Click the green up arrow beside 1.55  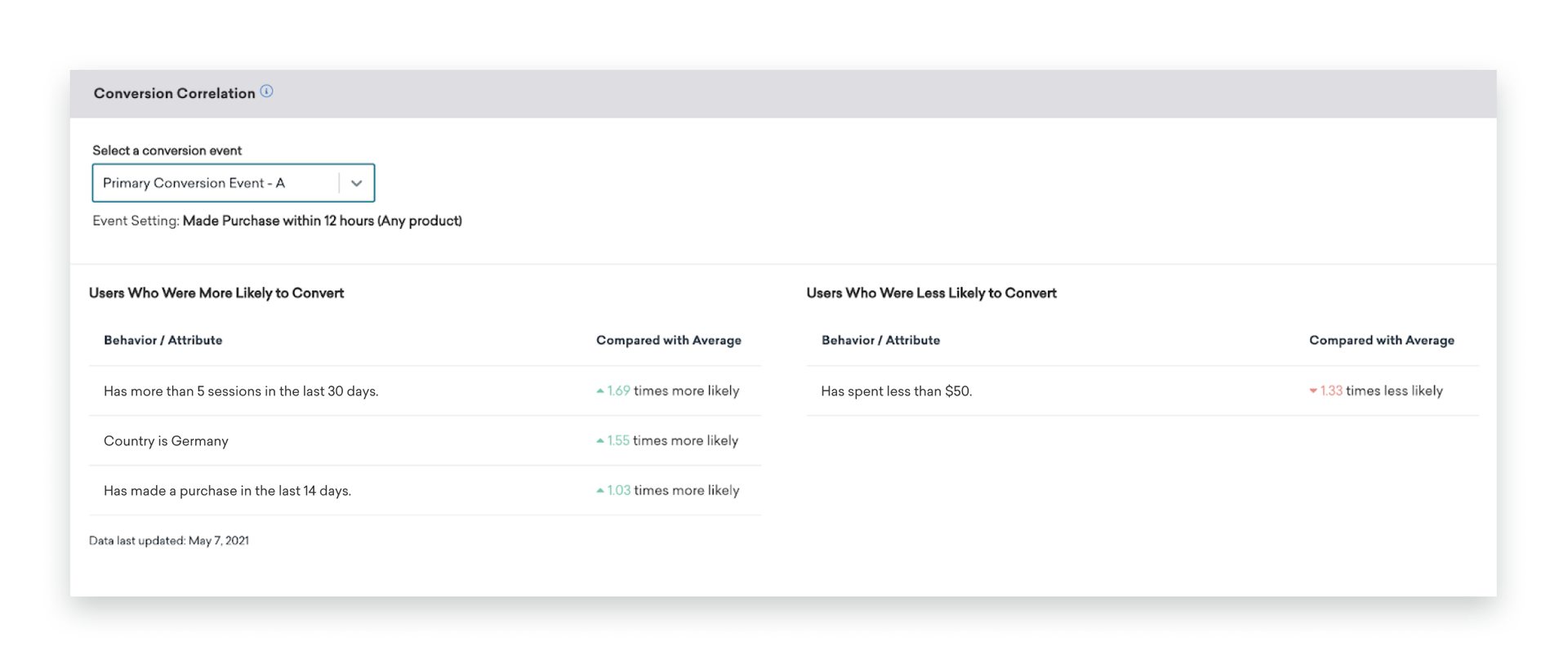[x=600, y=441]
